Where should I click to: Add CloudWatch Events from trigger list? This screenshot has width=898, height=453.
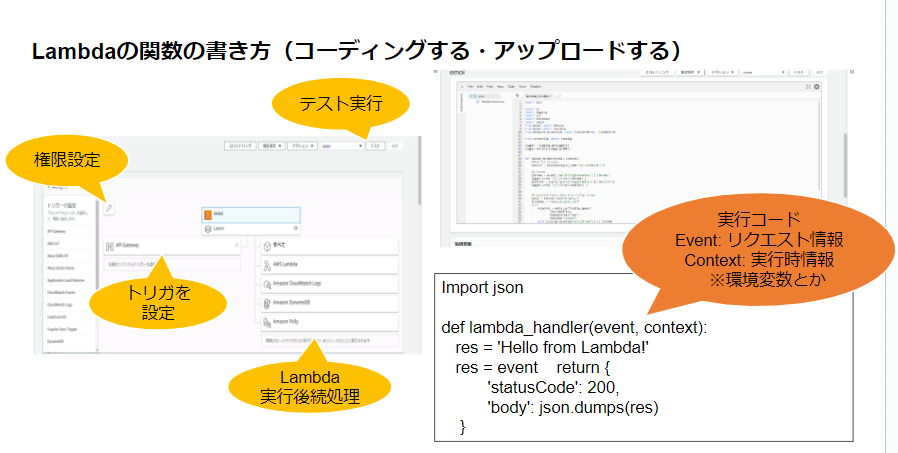coord(61,293)
